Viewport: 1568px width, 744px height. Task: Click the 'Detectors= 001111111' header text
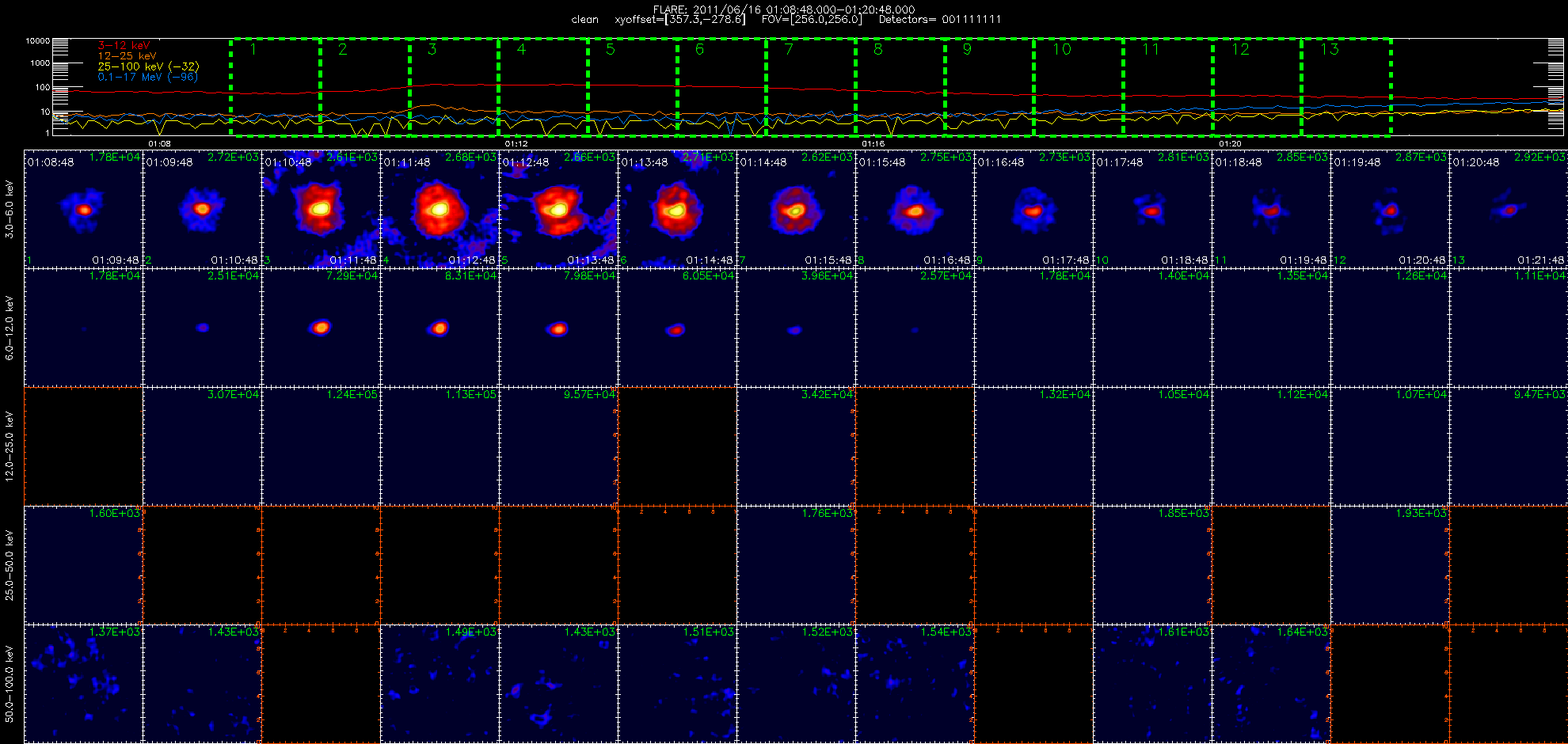[940, 20]
